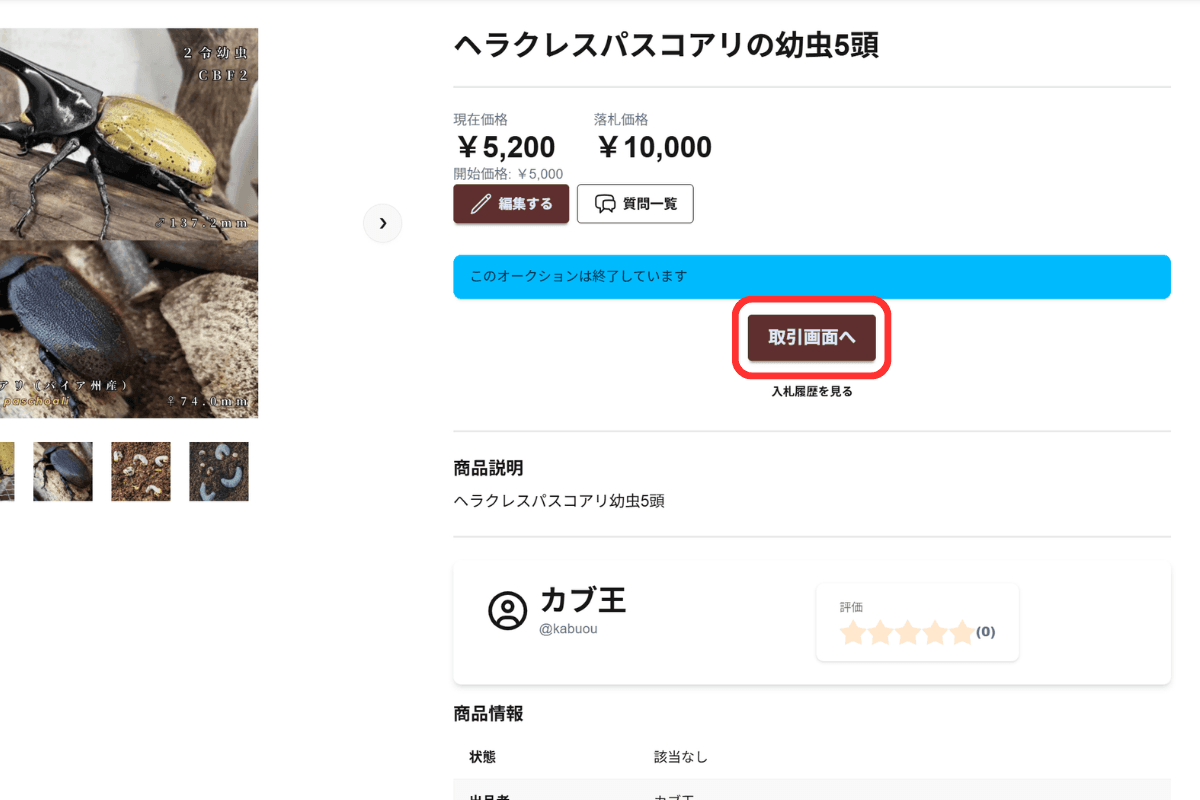Open the 取引画面へ transaction screen

click(x=811, y=338)
